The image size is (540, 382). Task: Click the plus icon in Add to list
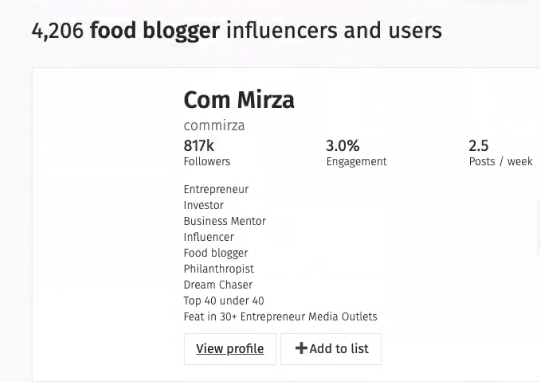point(301,348)
